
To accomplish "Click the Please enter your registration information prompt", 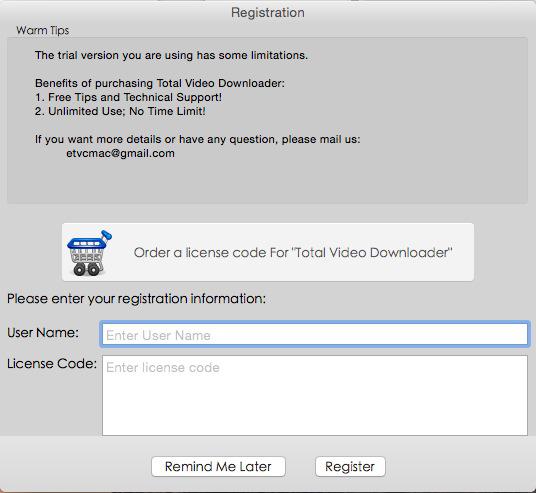I will (x=136, y=299).
